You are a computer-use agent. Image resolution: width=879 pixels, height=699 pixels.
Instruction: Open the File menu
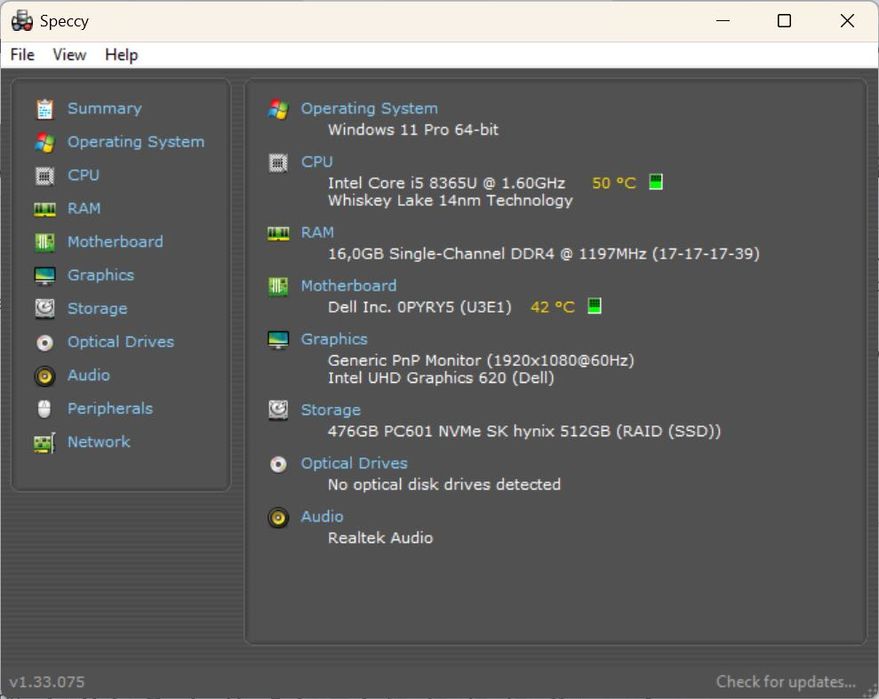click(22, 55)
